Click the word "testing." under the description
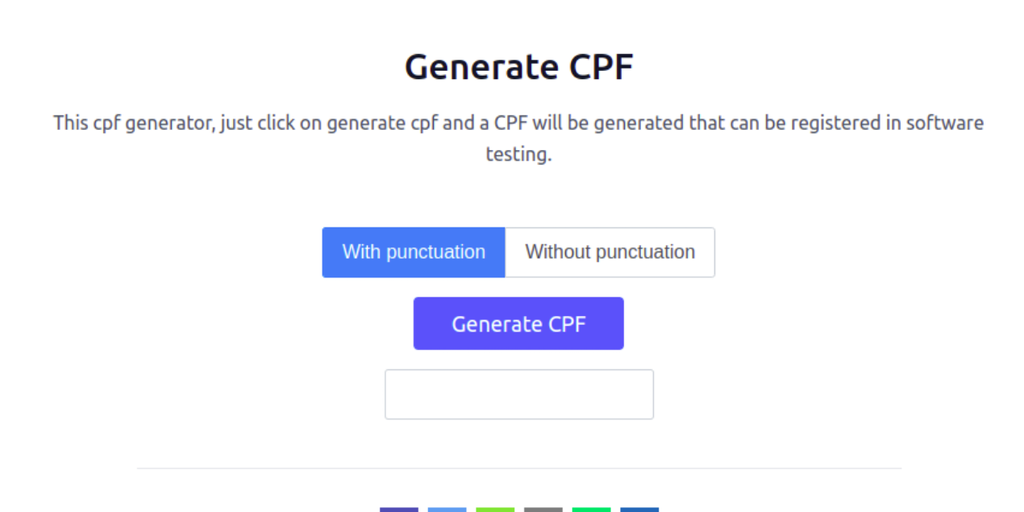Image resolution: width=1024 pixels, height=512 pixels. (x=518, y=155)
